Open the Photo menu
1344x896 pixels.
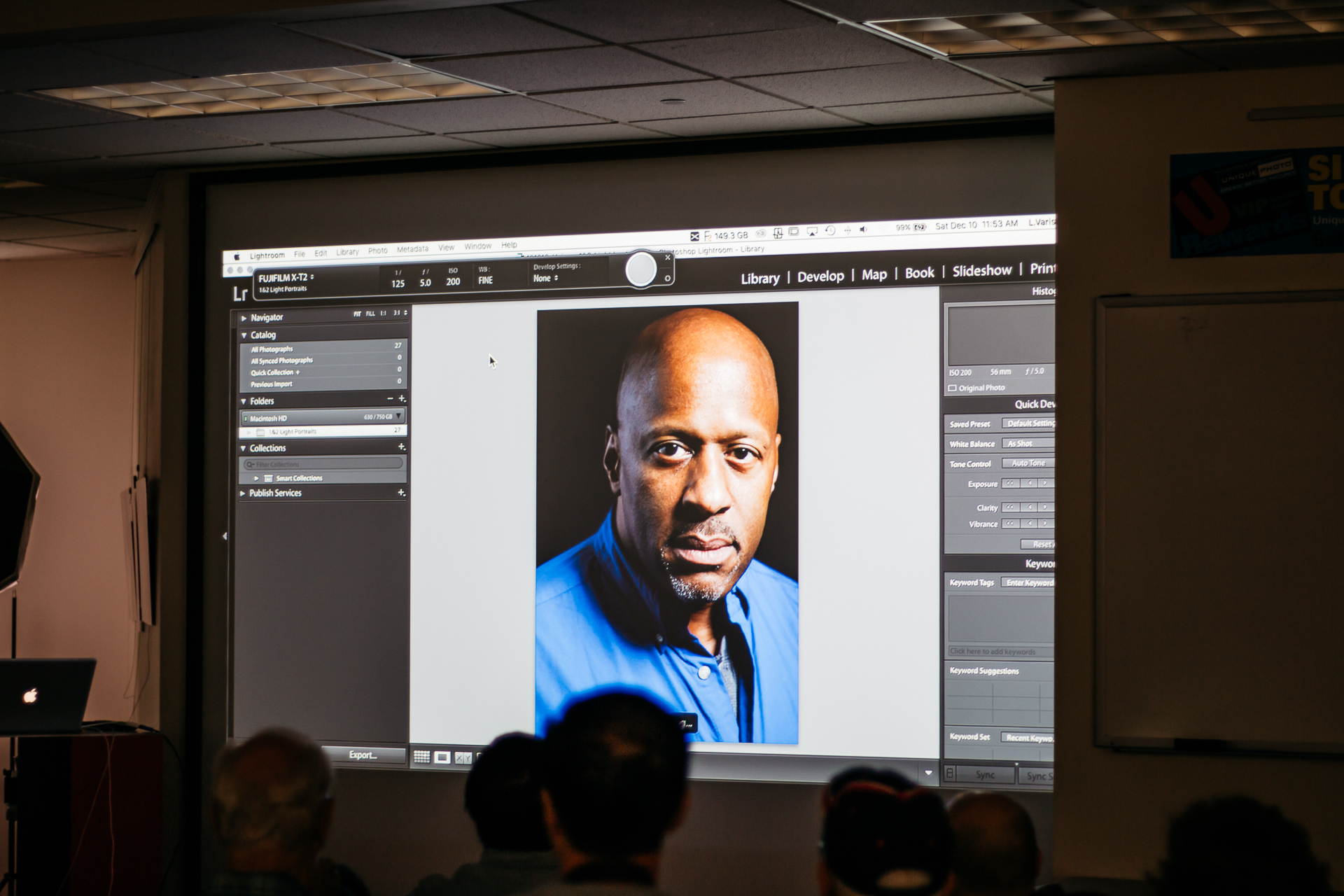pyautogui.click(x=377, y=251)
